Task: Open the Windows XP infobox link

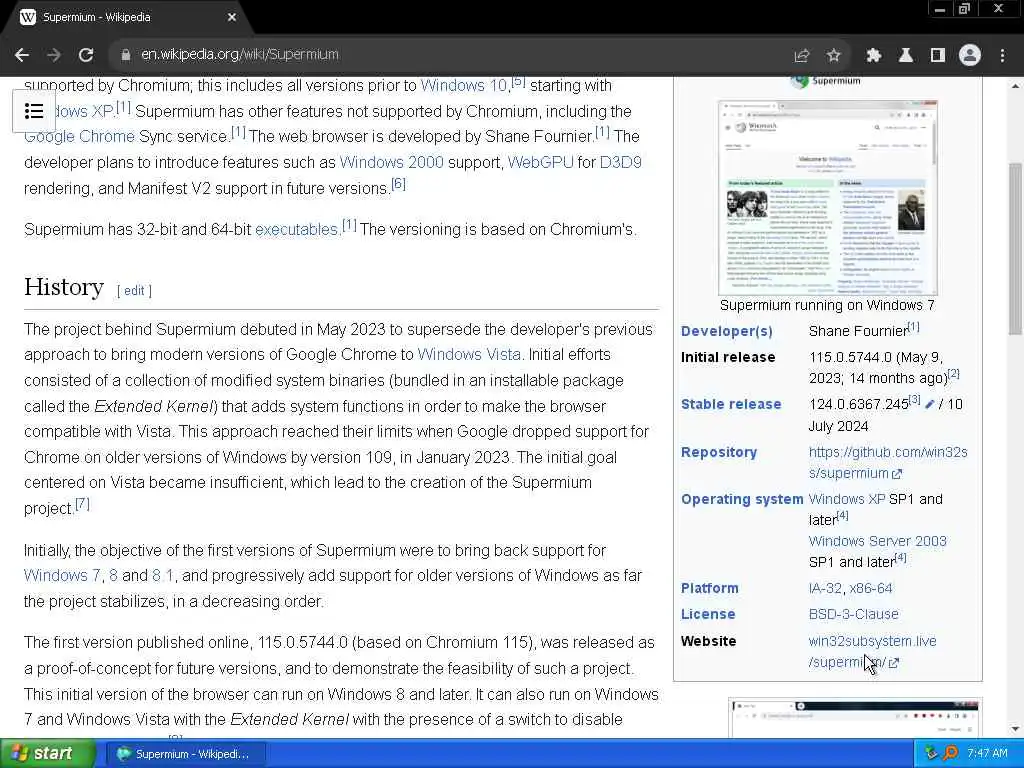Action: coord(847,499)
